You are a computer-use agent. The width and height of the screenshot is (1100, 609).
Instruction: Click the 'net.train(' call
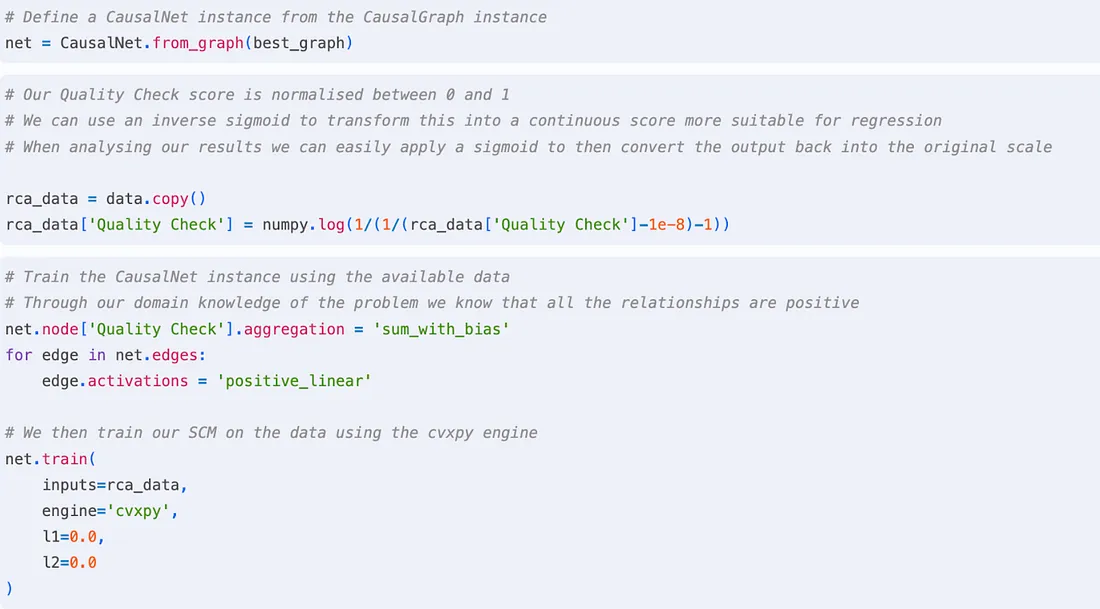point(46,458)
